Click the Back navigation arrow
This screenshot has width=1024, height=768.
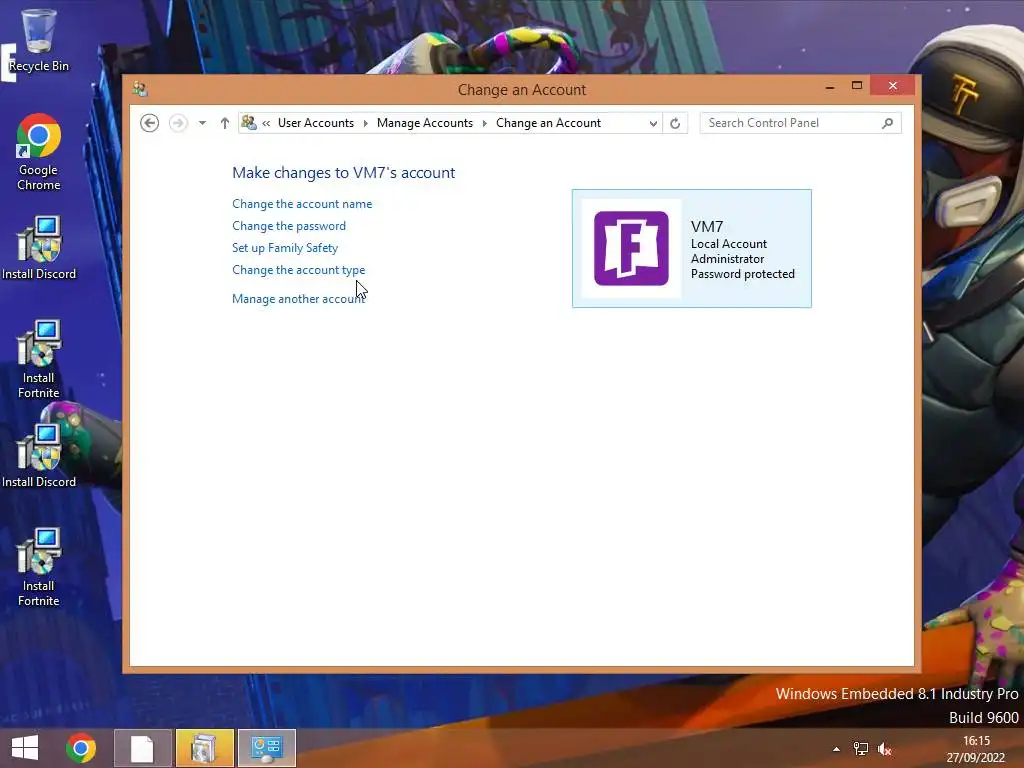150,123
